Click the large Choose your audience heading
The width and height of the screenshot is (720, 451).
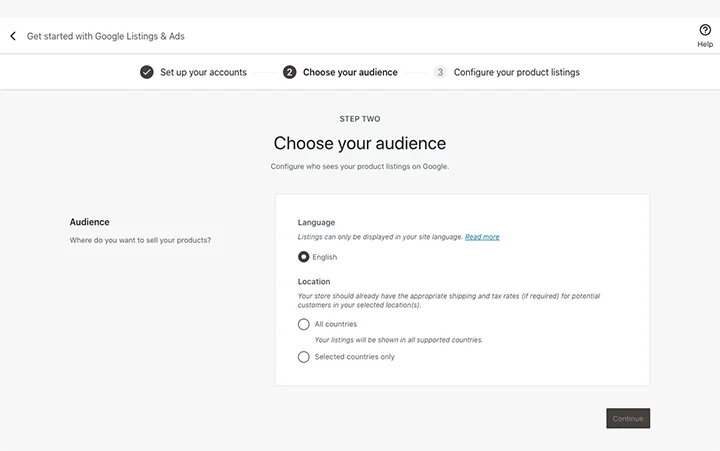(360, 143)
